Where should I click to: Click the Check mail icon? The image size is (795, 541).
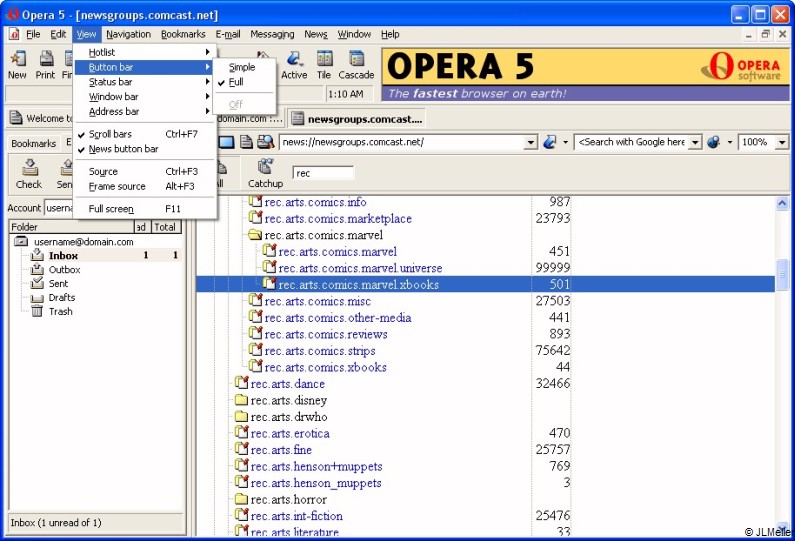click(29, 167)
